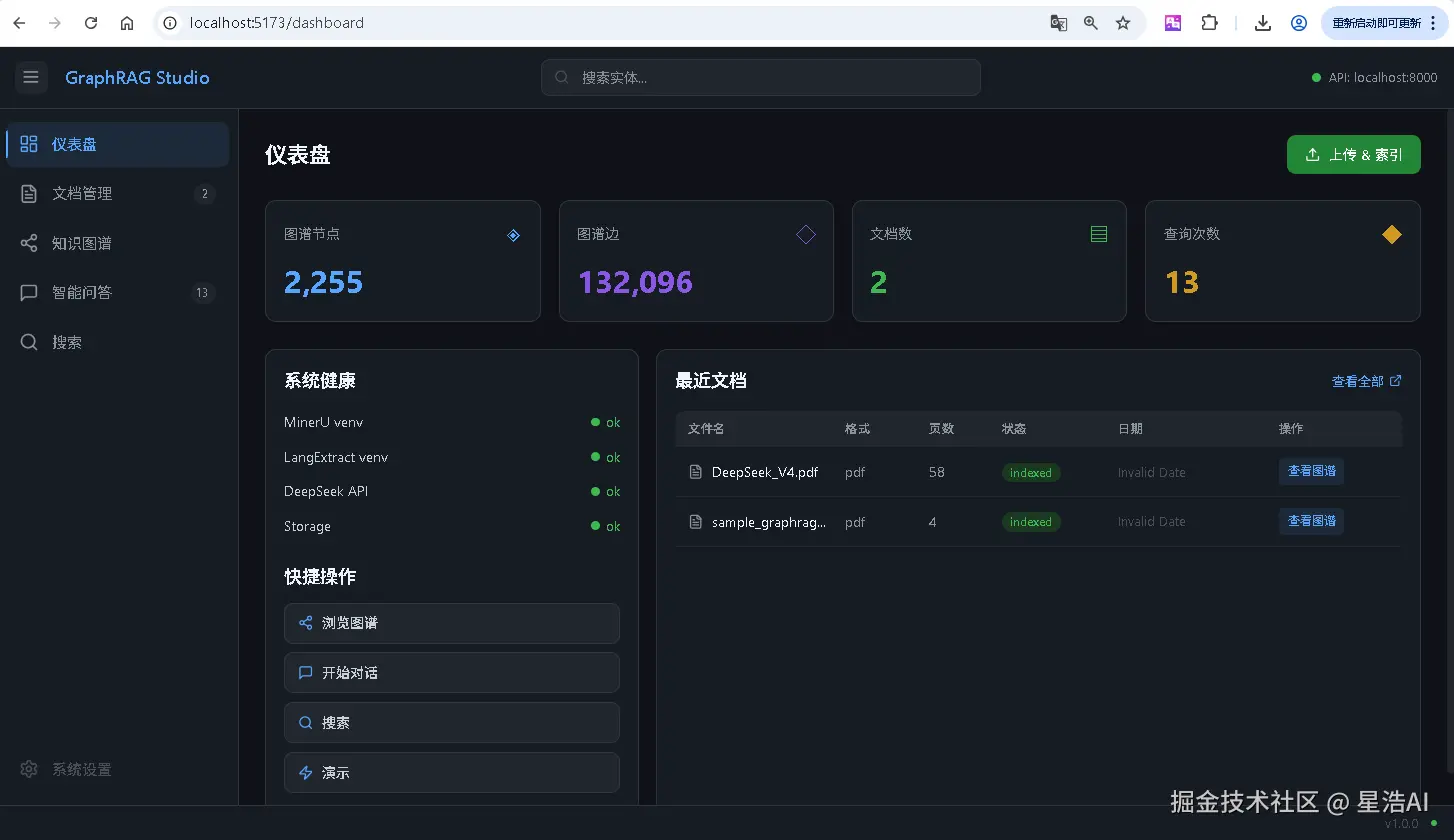Click the 系统设置 gear icon
Image resolution: width=1454 pixels, height=840 pixels.
[29, 769]
